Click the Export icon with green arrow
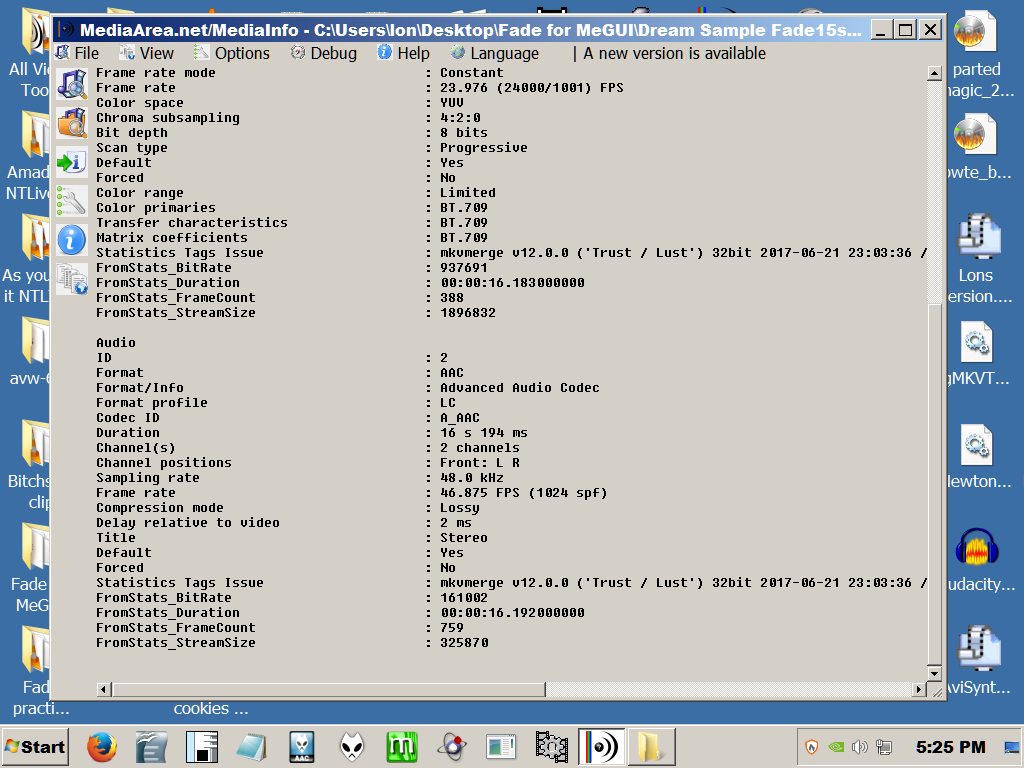This screenshot has width=1024, height=768. pyautogui.click(x=72, y=162)
